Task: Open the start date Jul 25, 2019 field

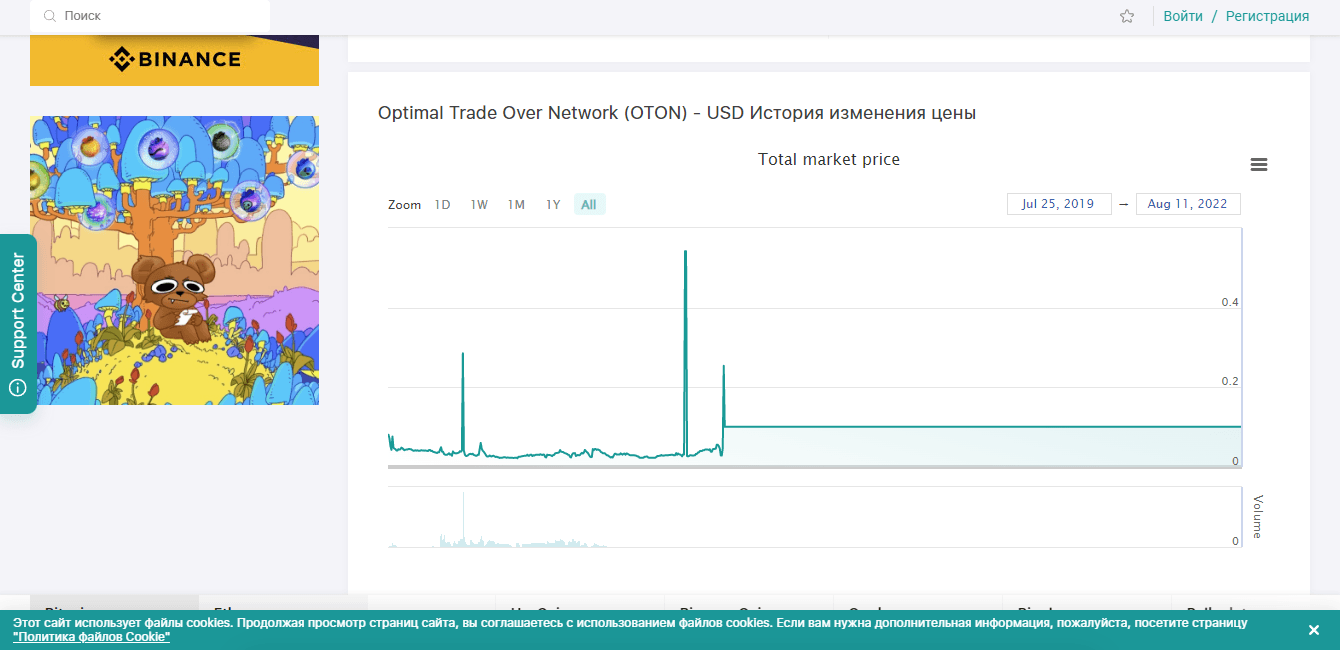Action: point(1058,204)
